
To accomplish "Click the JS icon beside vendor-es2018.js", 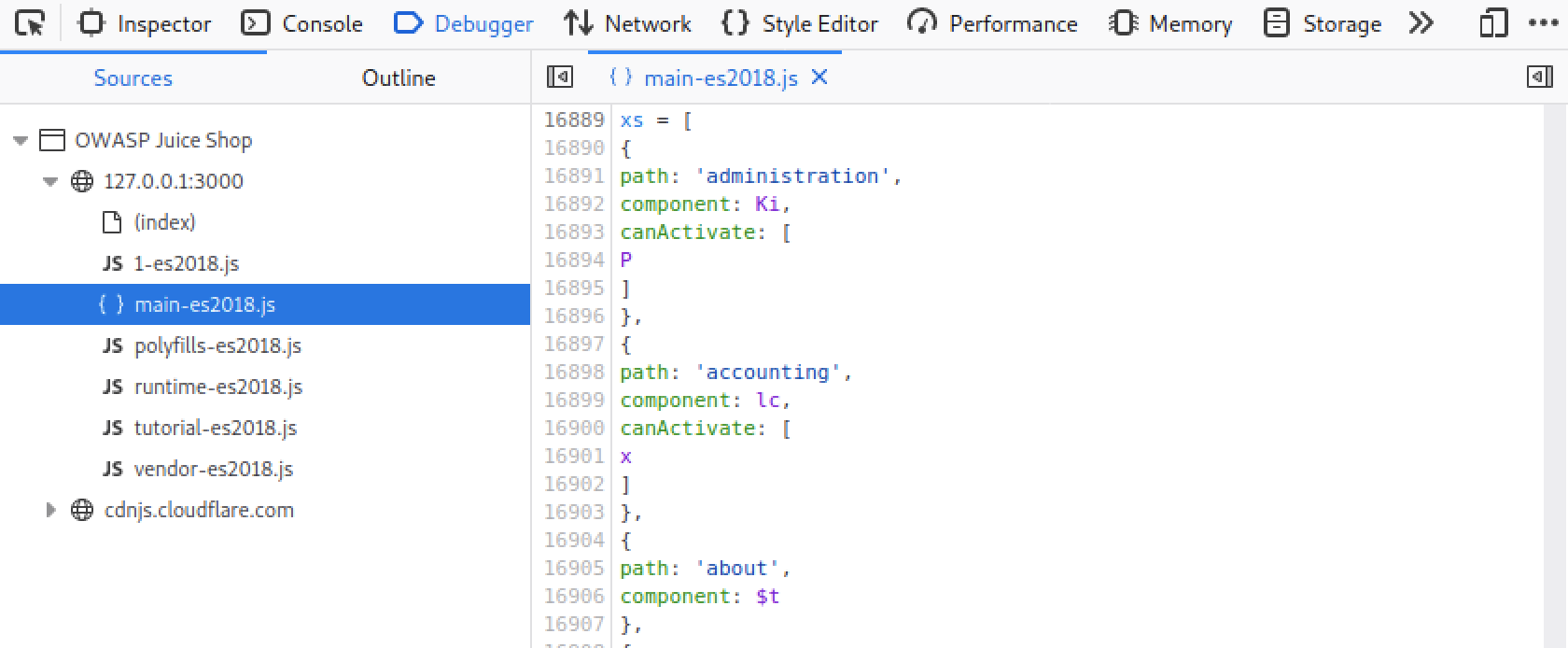I will pyautogui.click(x=112, y=469).
